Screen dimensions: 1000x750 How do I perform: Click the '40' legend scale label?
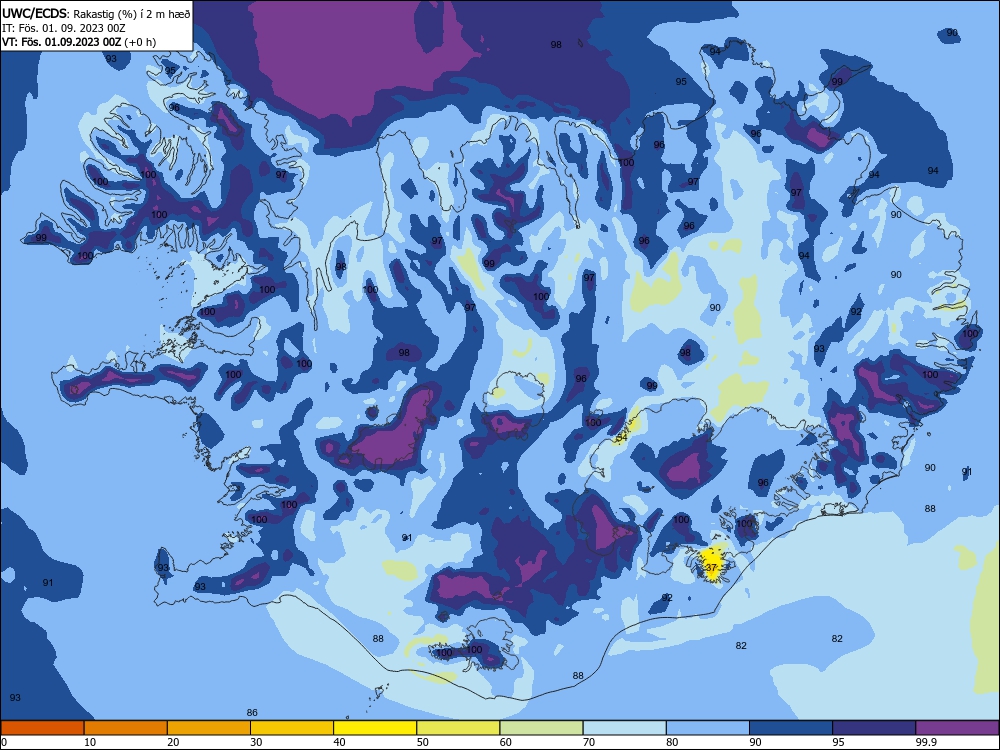coord(339,742)
